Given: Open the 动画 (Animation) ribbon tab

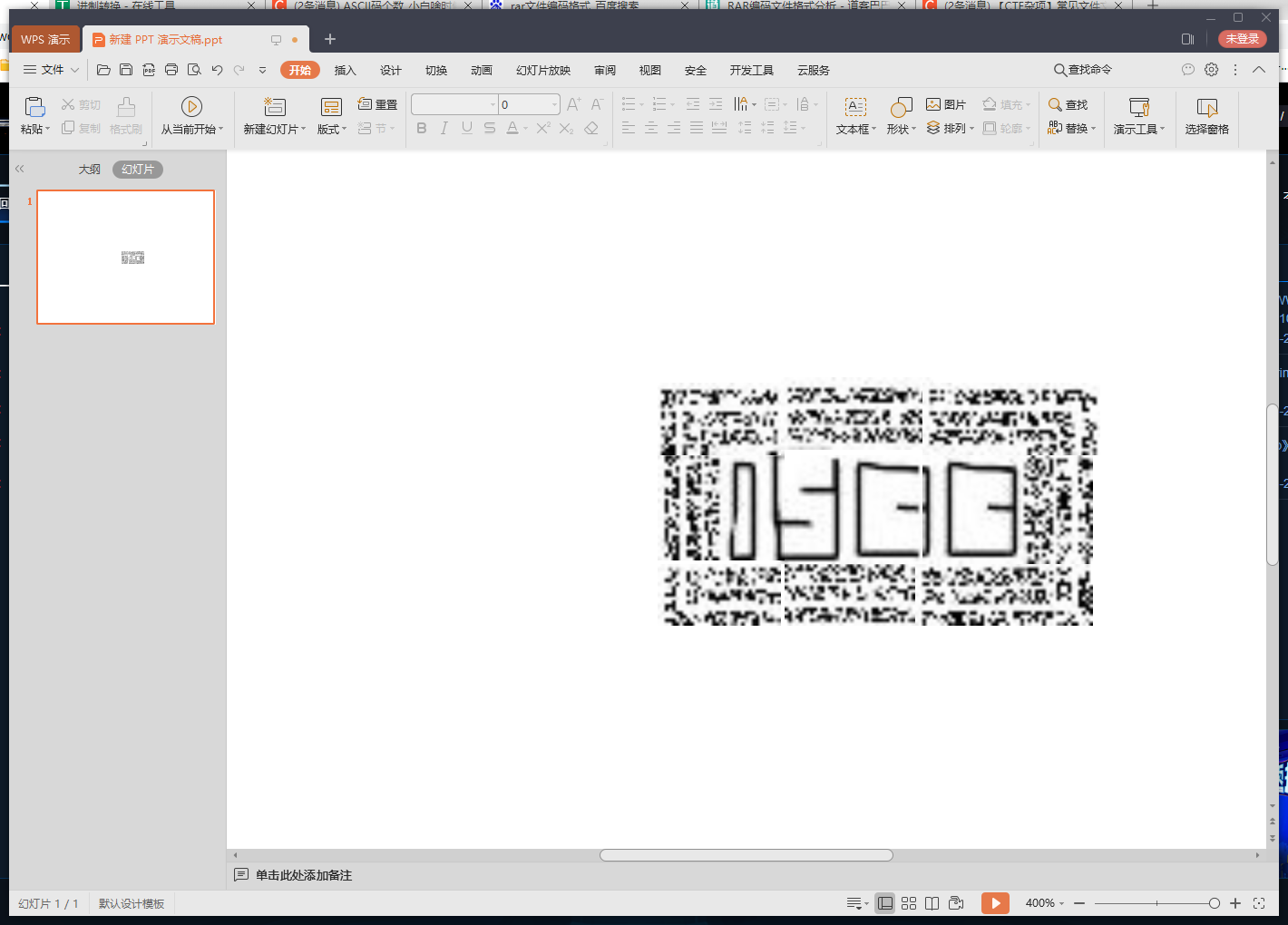Looking at the screenshot, I should 482,71.
